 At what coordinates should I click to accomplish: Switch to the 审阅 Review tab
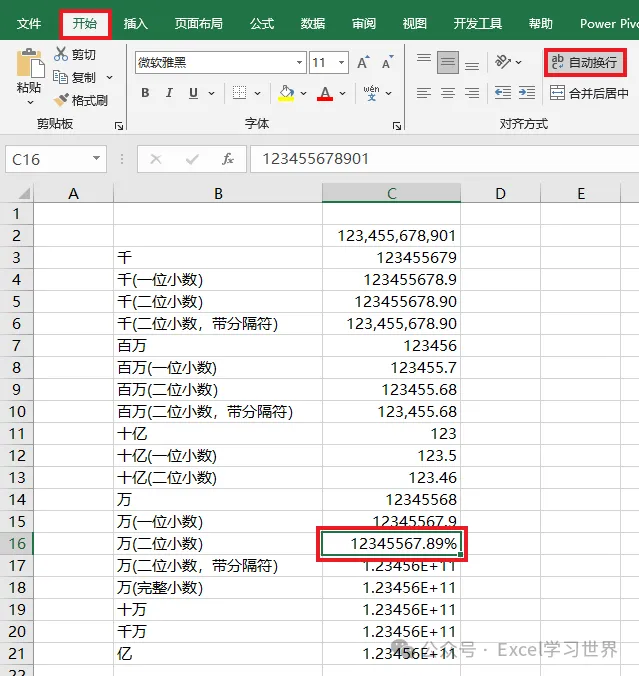point(364,23)
